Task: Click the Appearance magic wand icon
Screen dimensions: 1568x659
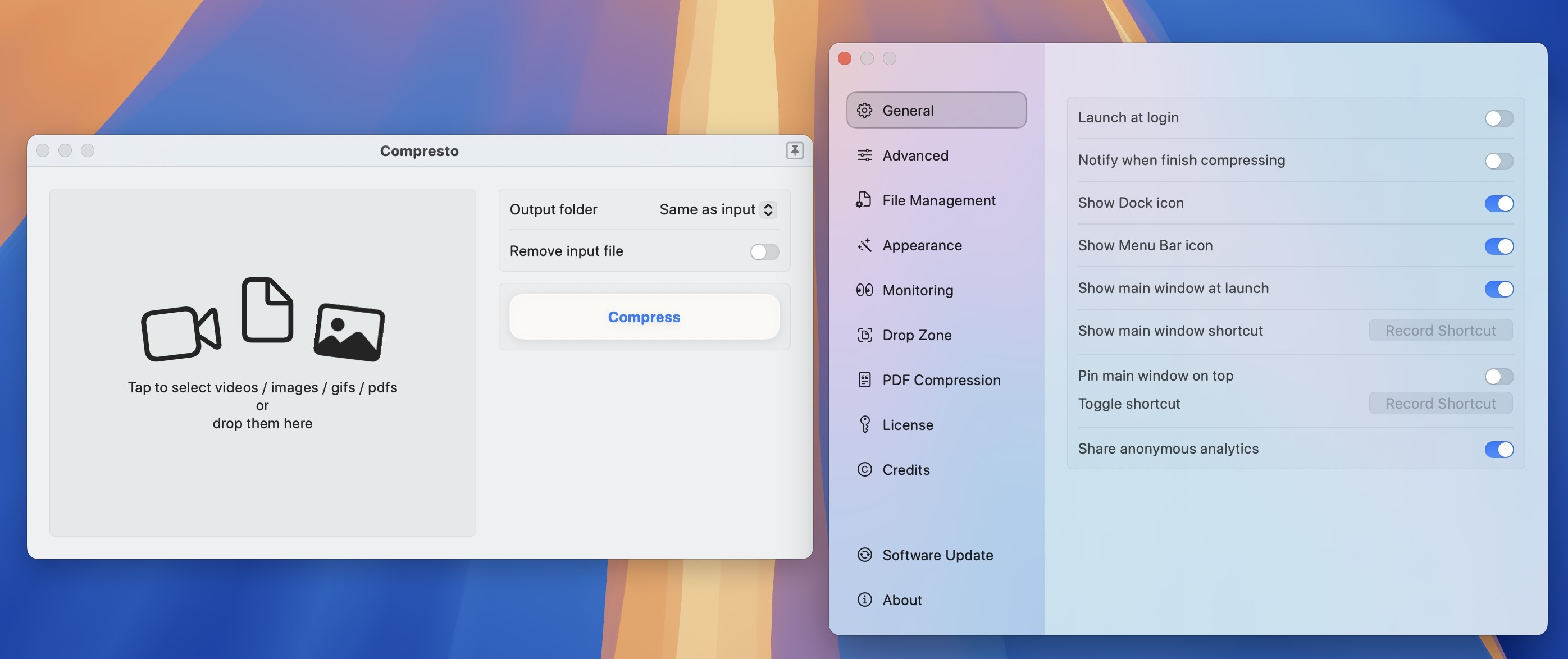Action: coord(864,245)
